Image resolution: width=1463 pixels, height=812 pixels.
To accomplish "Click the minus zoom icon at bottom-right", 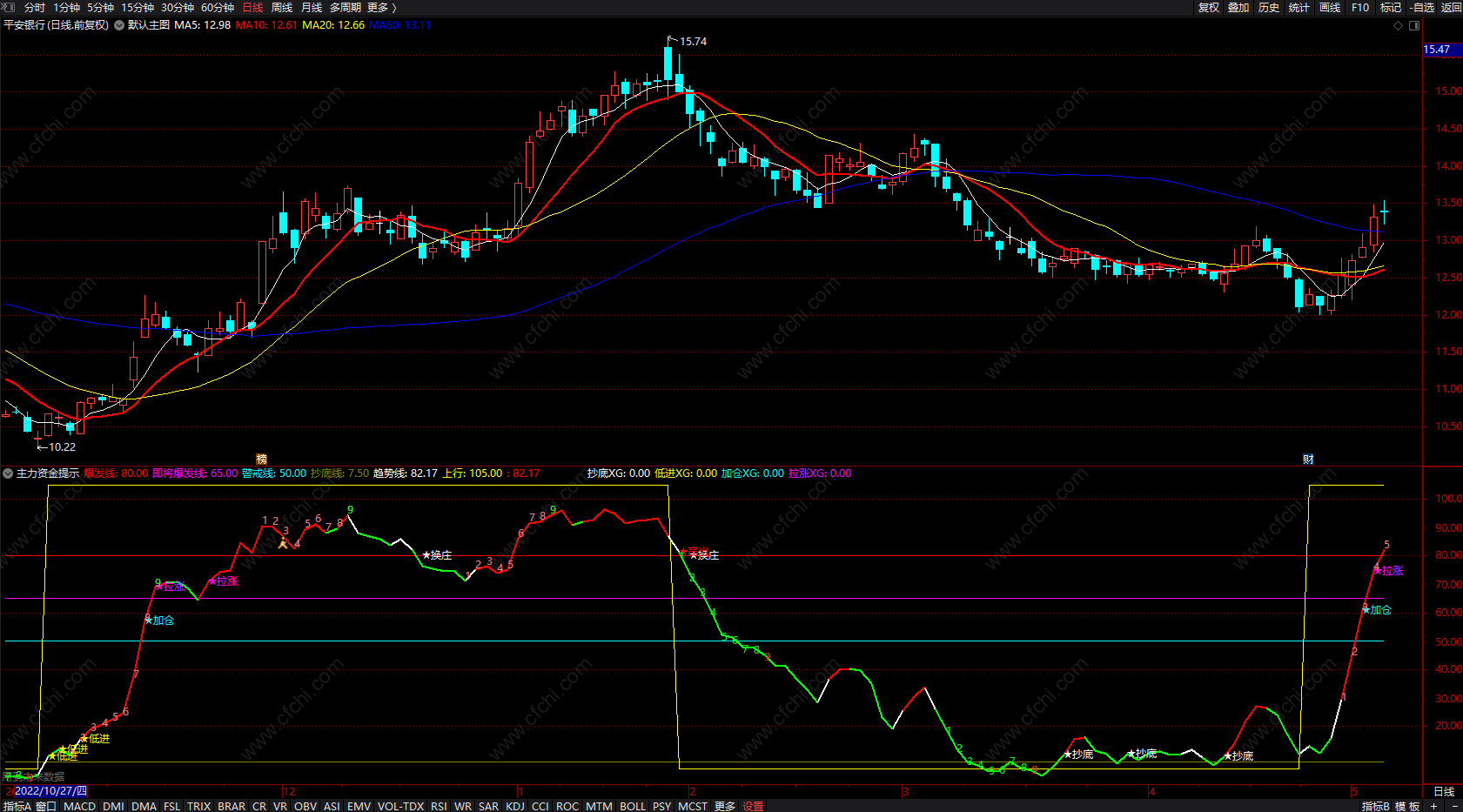I will coord(1454,806).
